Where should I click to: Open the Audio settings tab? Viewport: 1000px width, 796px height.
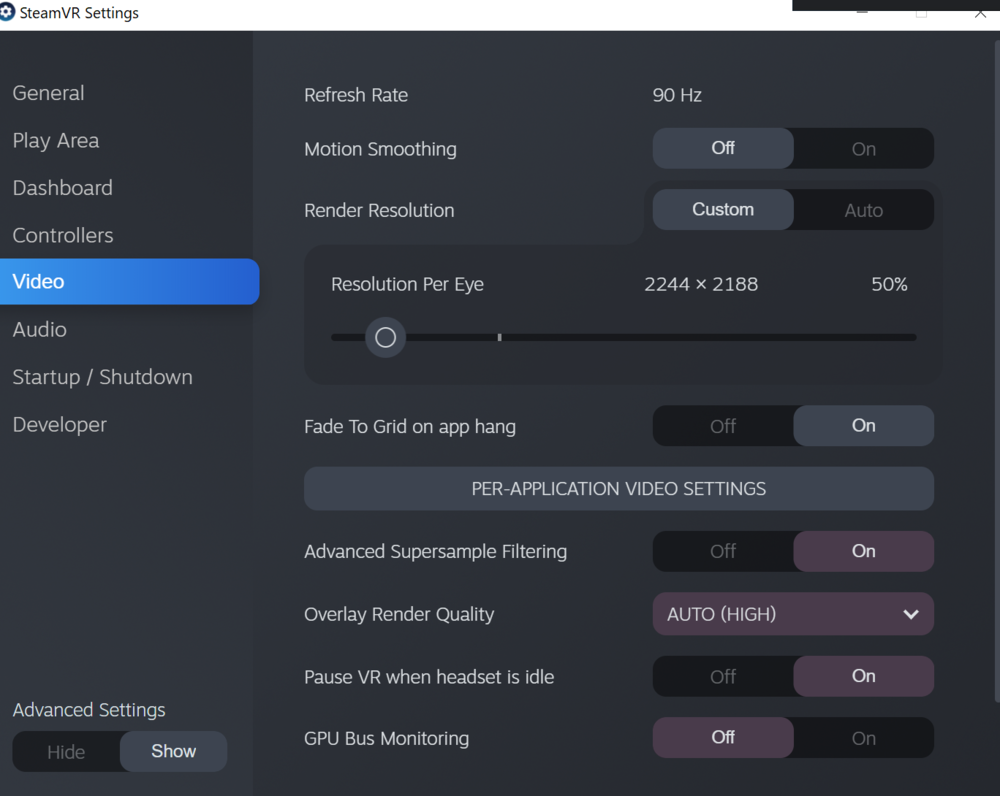[x=40, y=330]
